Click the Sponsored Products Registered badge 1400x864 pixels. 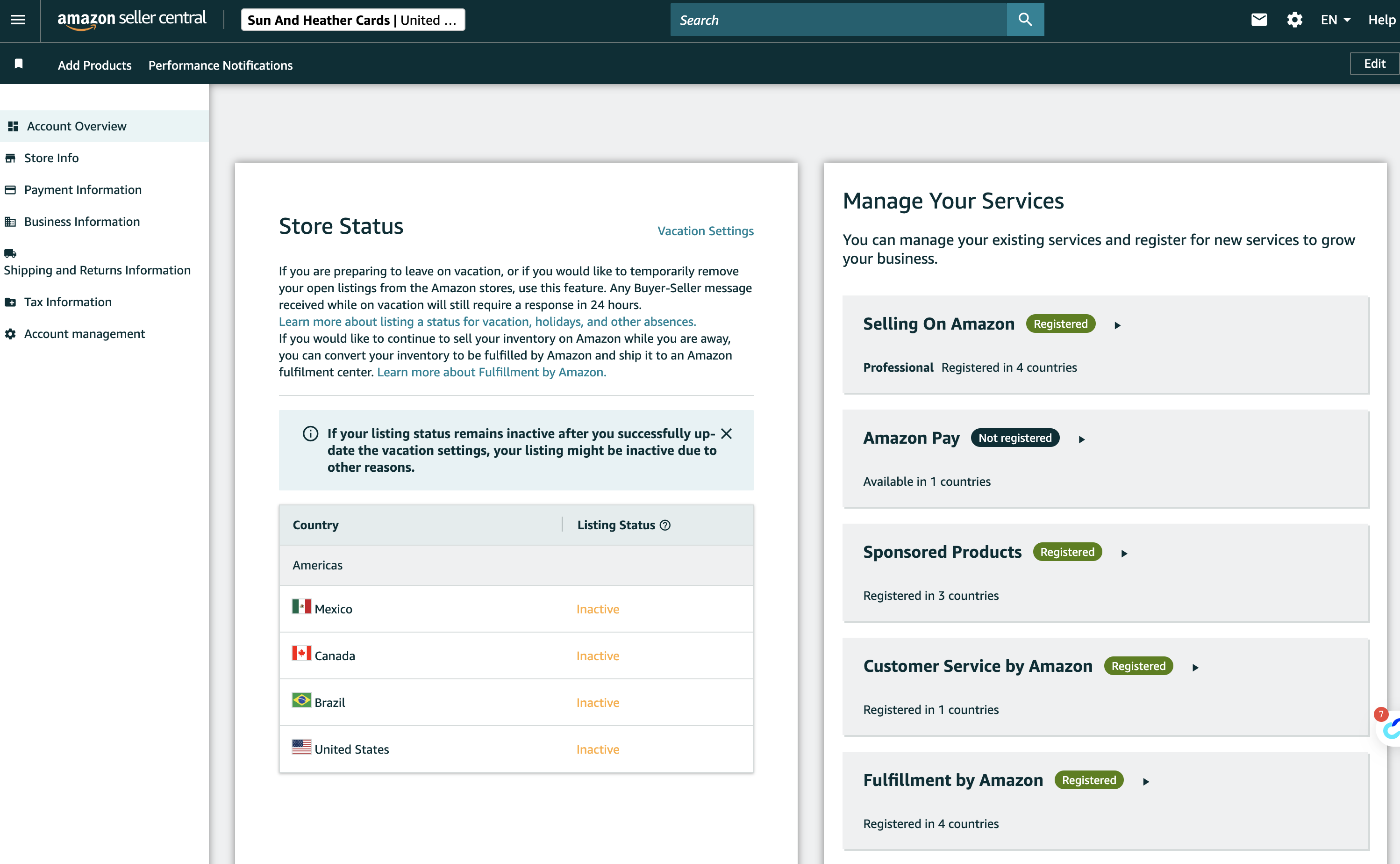pos(1067,552)
